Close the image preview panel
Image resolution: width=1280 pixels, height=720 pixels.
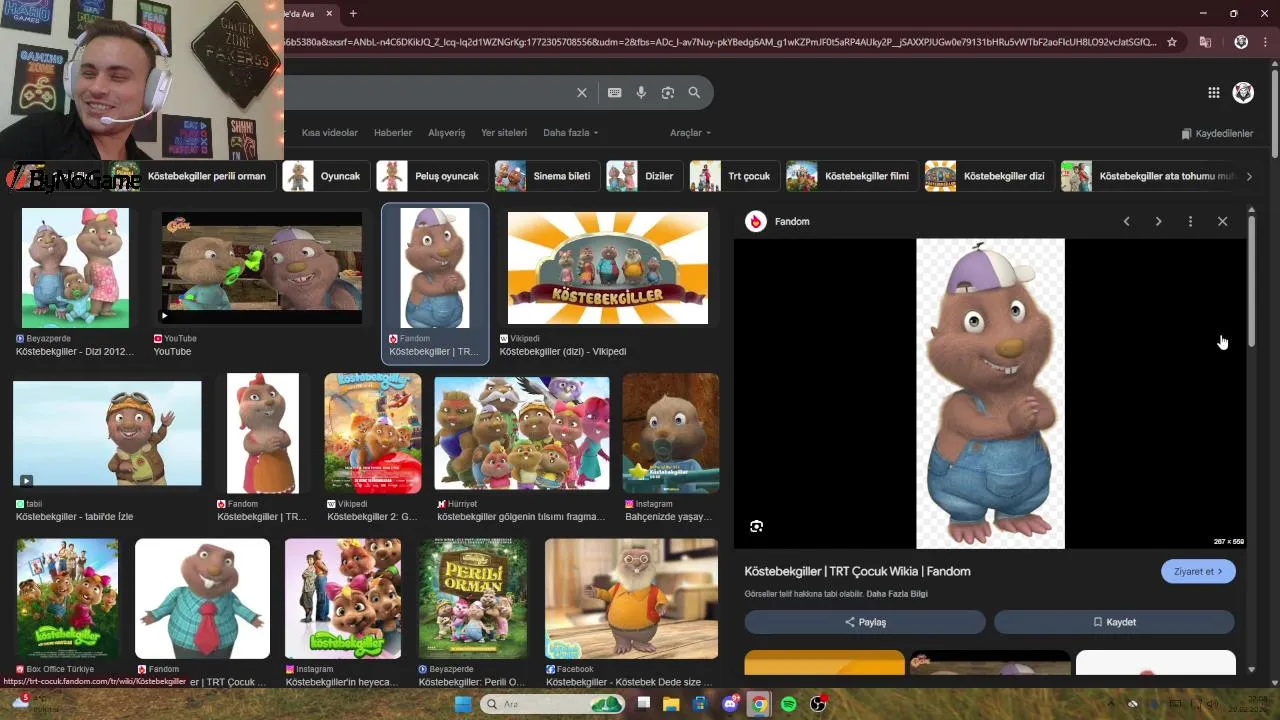coord(1222,221)
